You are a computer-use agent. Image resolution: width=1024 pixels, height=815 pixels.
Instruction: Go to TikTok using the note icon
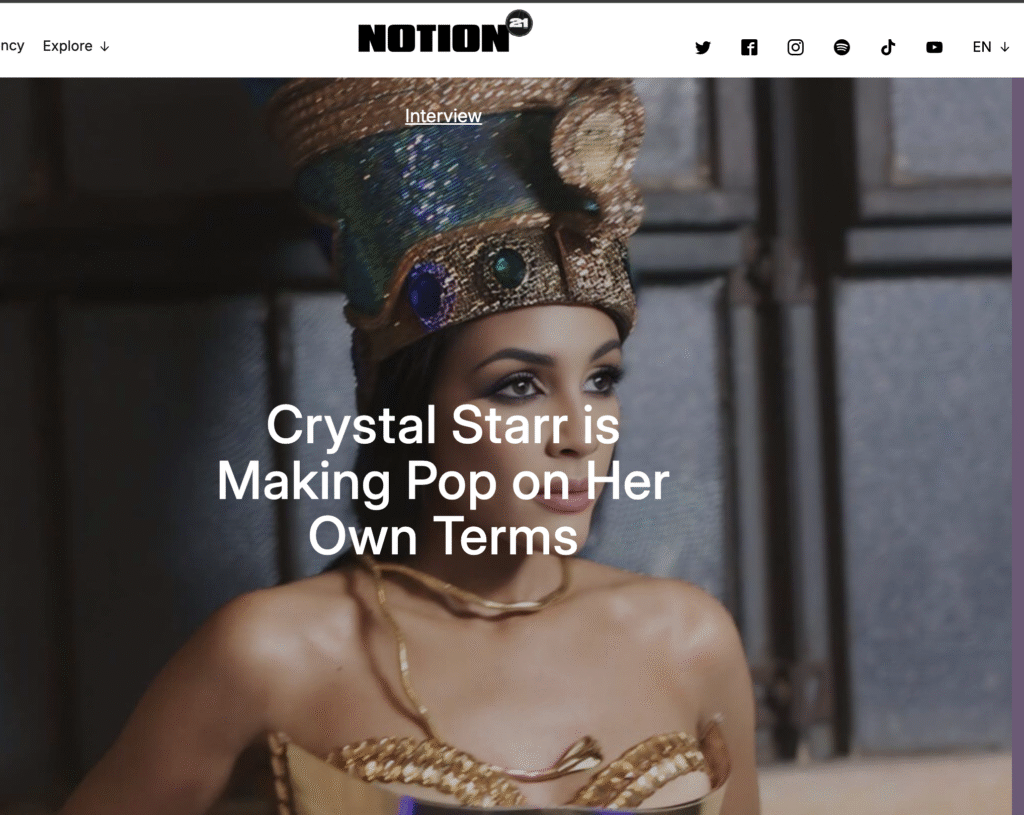(x=888, y=47)
